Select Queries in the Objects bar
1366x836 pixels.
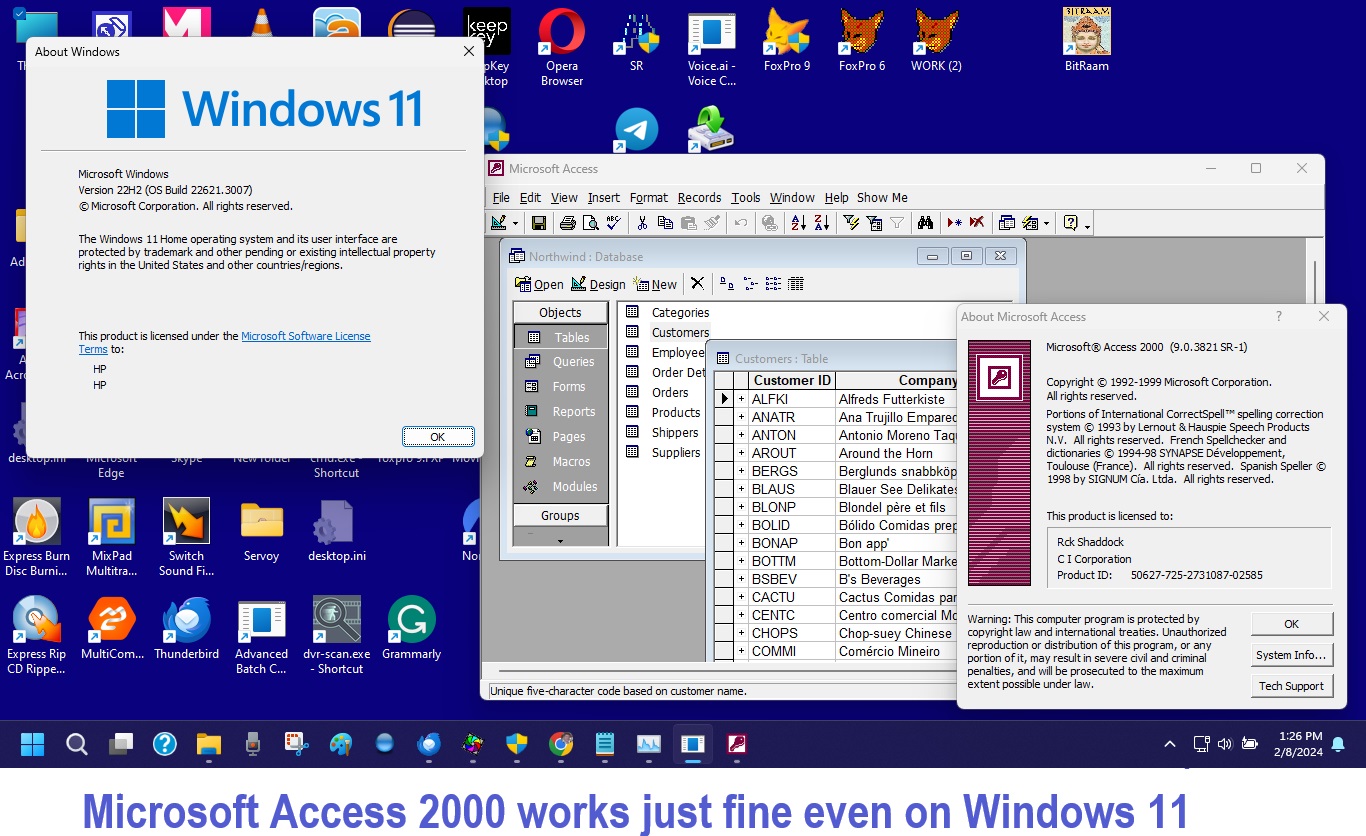(x=560, y=362)
